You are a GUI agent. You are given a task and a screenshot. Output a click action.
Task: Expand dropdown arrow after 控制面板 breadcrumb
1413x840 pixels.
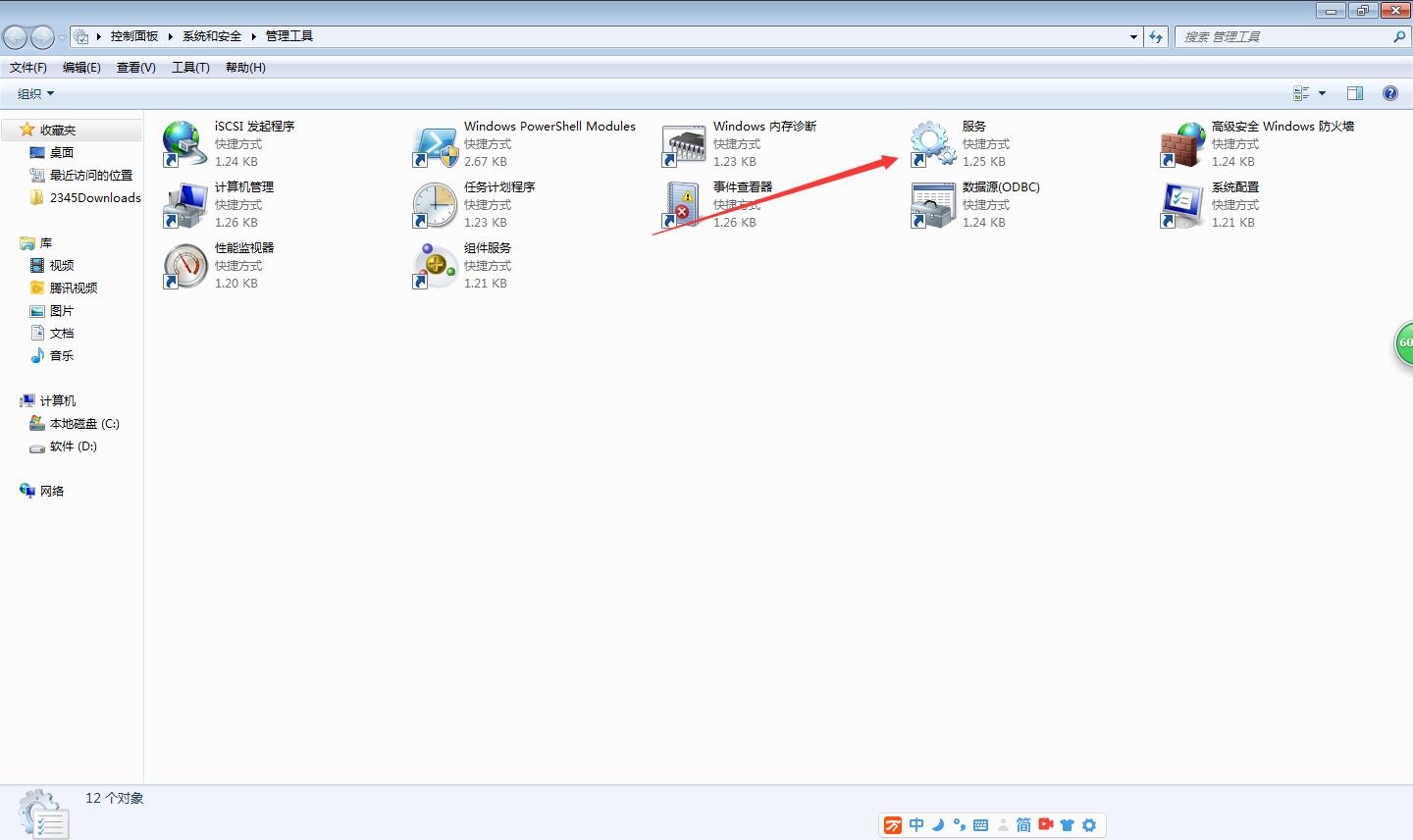point(171,36)
